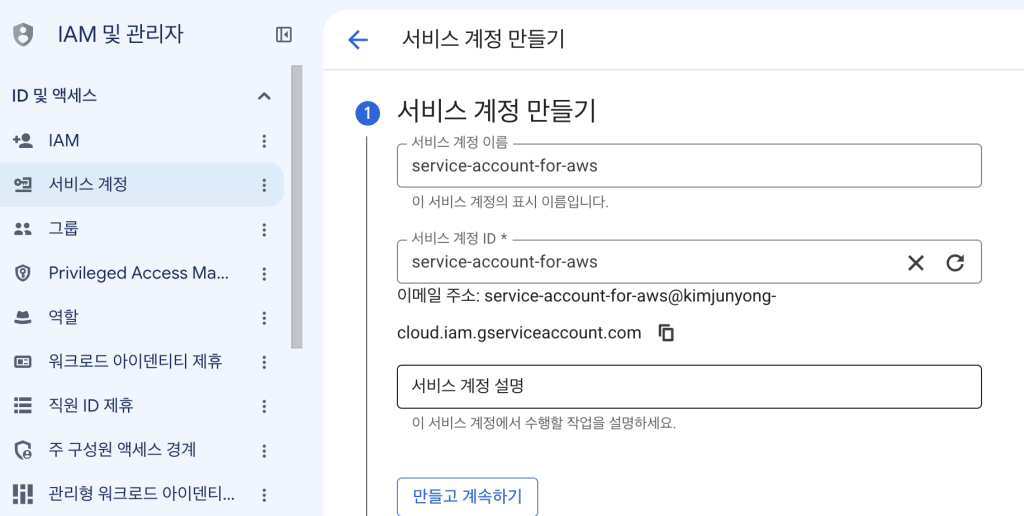Click the Privileged Access Manager shield icon
This screenshot has width=1024, height=516.
tap(23, 273)
